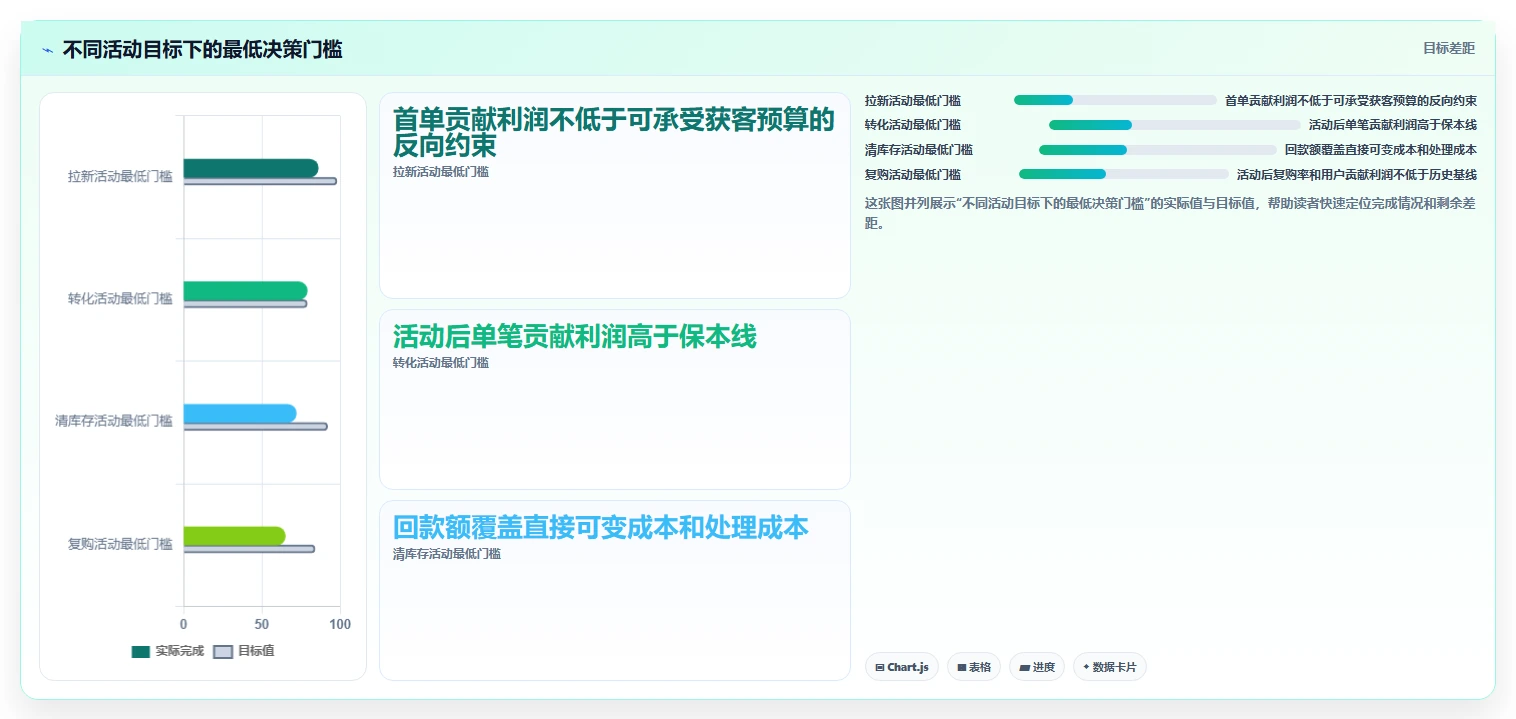Screen dimensions: 1516x719
Task: Click the blue 清库存活动 actual bar in chart
Action: [x=240, y=413]
